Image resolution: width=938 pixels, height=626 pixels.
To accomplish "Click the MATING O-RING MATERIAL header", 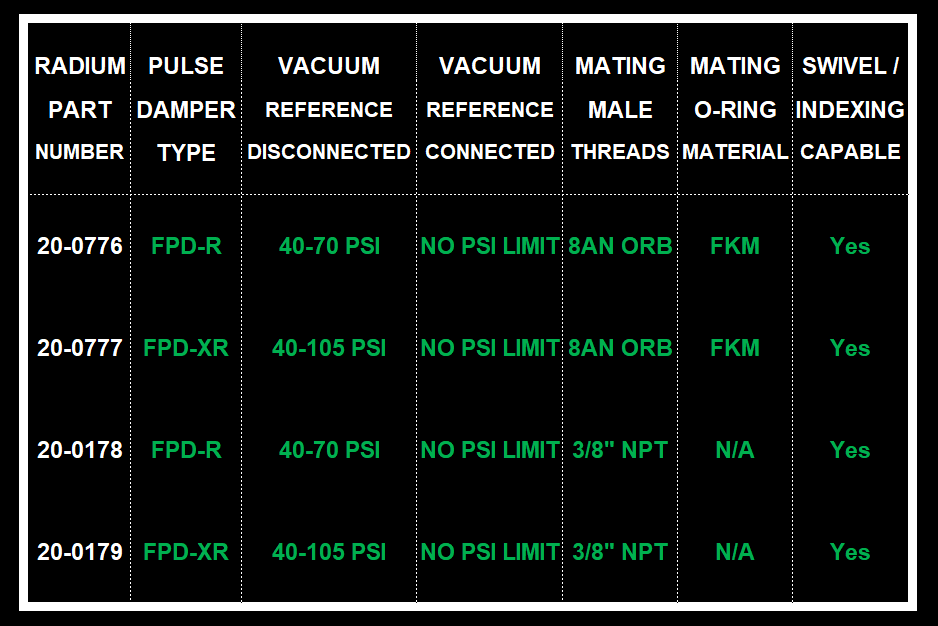I will point(735,109).
